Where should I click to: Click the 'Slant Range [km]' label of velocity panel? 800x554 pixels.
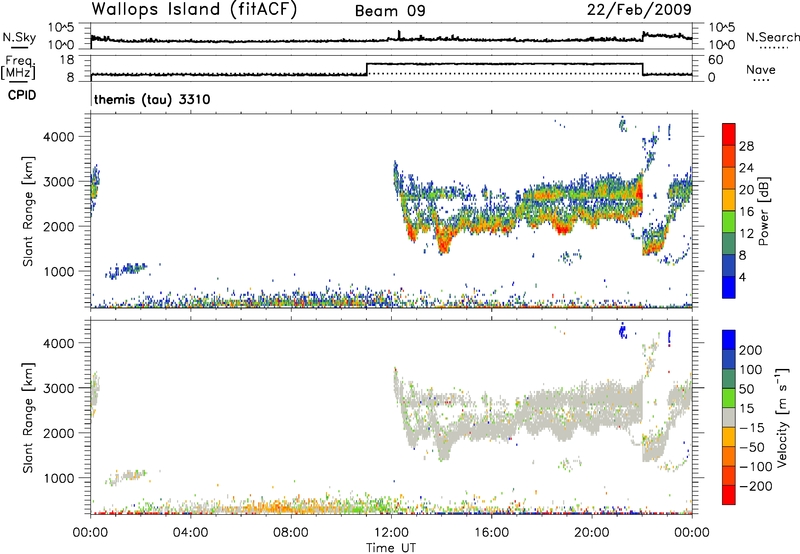28,417
